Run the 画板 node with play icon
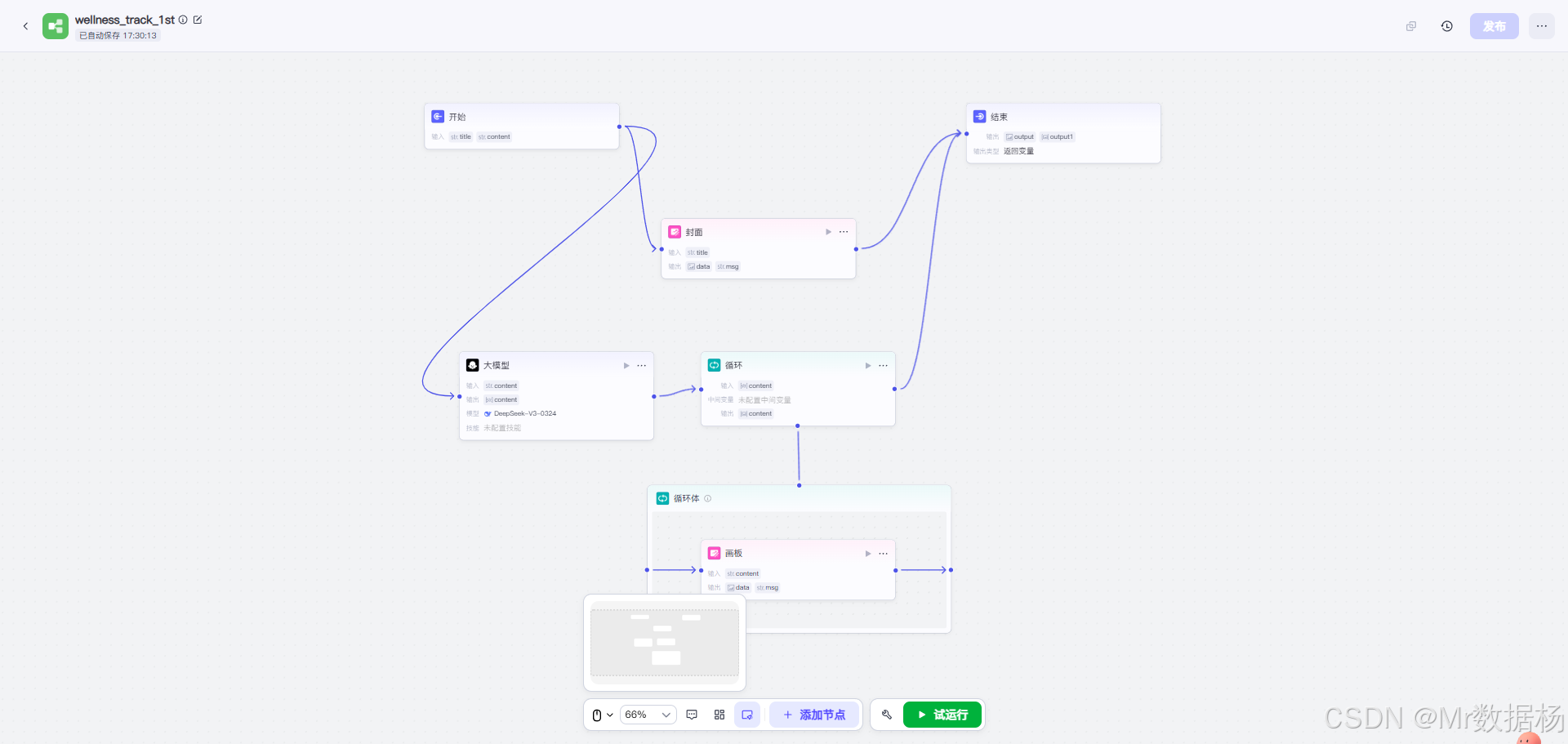Viewport: 1568px width, 744px height. pos(868,553)
